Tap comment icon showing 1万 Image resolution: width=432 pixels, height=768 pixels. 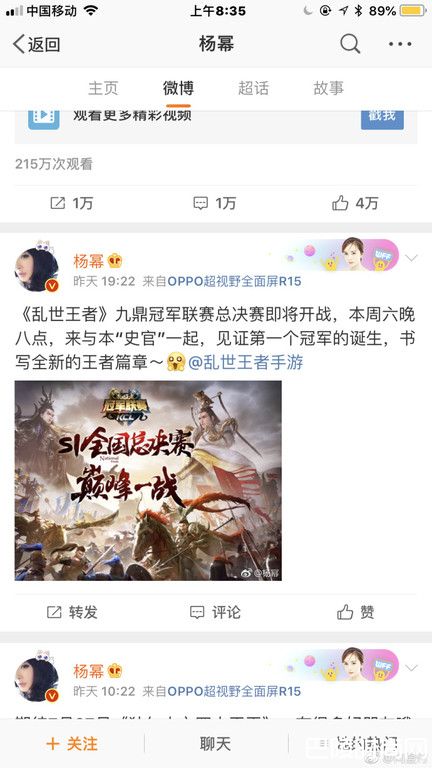215,203
